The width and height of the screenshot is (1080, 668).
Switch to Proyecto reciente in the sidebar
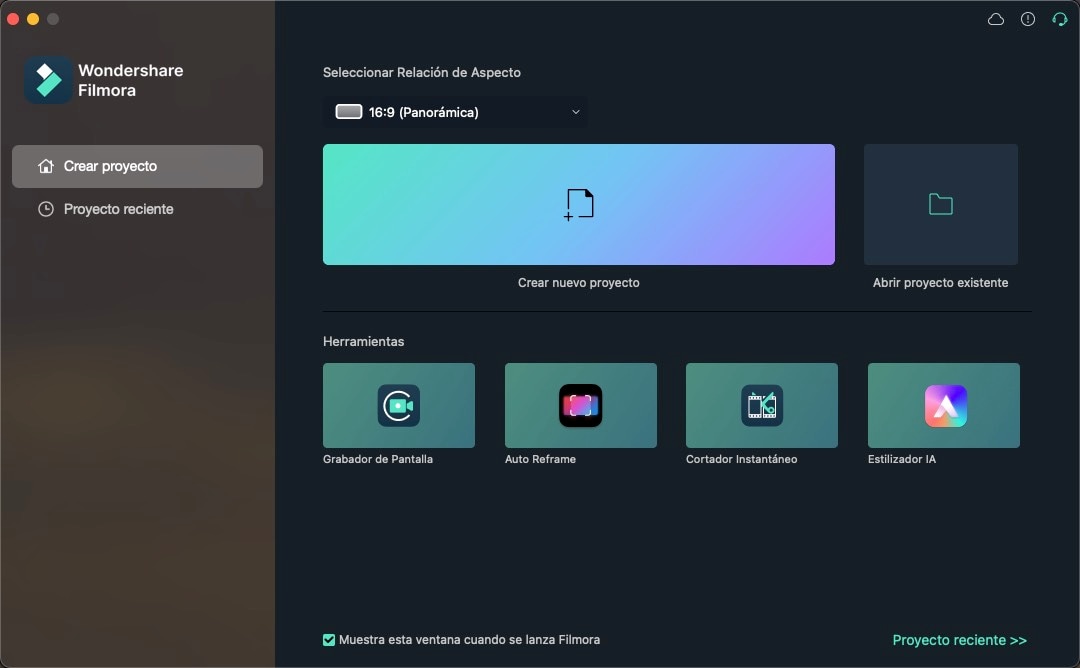(x=138, y=209)
